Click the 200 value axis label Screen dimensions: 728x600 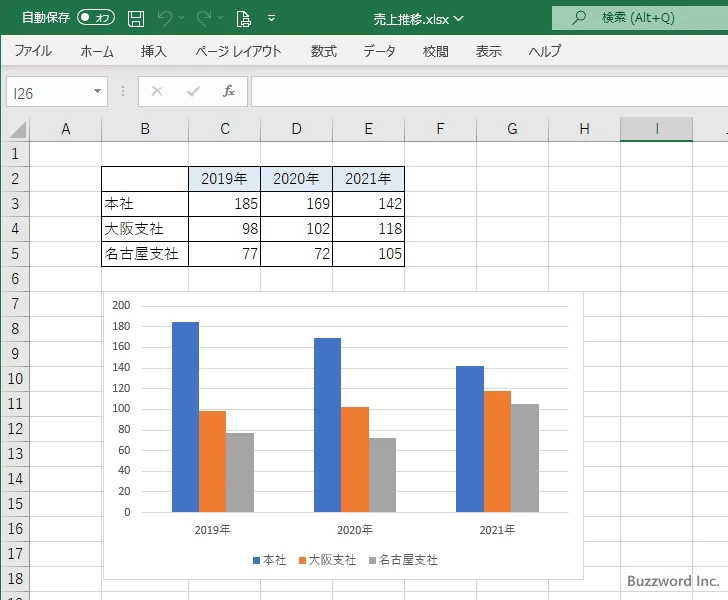[x=121, y=305]
